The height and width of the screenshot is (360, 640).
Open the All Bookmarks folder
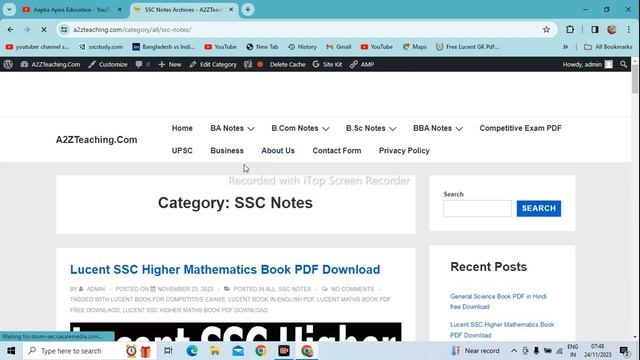[x=608, y=47]
